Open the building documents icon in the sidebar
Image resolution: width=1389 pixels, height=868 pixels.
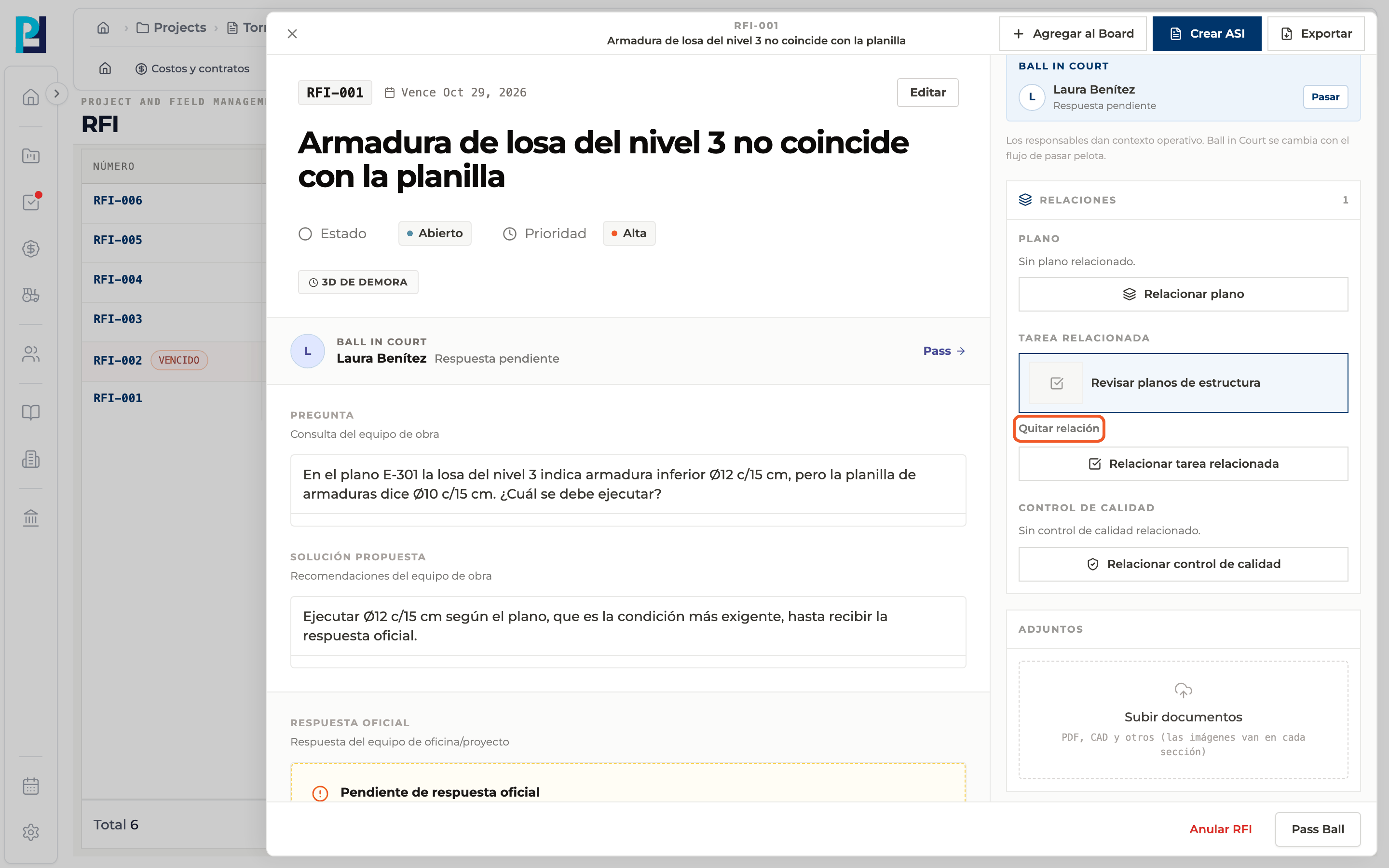[x=31, y=459]
